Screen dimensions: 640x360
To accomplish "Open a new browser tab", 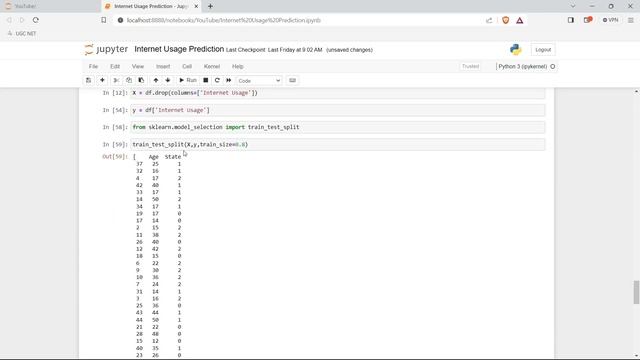I will [210, 7].
